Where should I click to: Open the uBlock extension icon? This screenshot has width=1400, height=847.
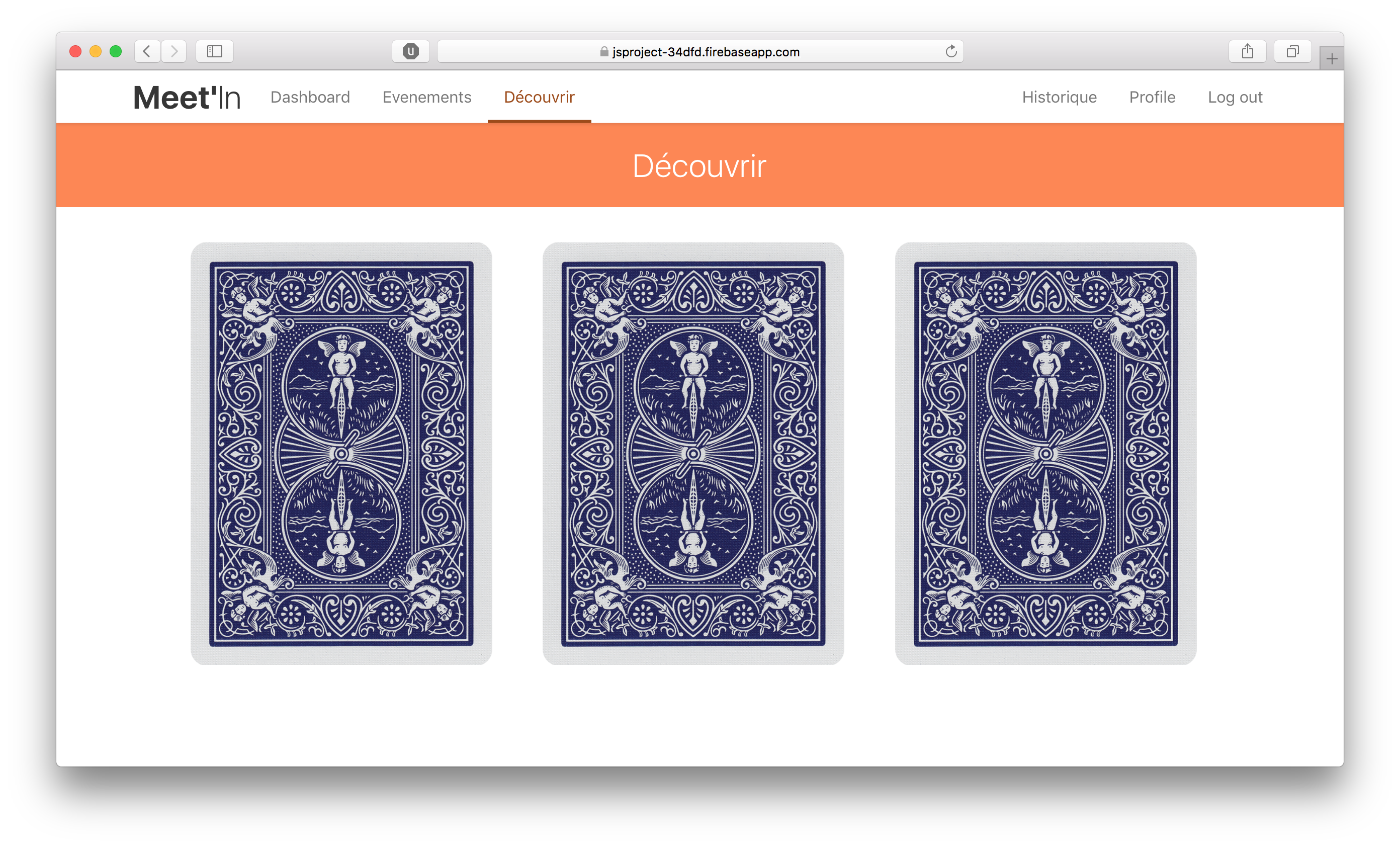pyautogui.click(x=410, y=51)
